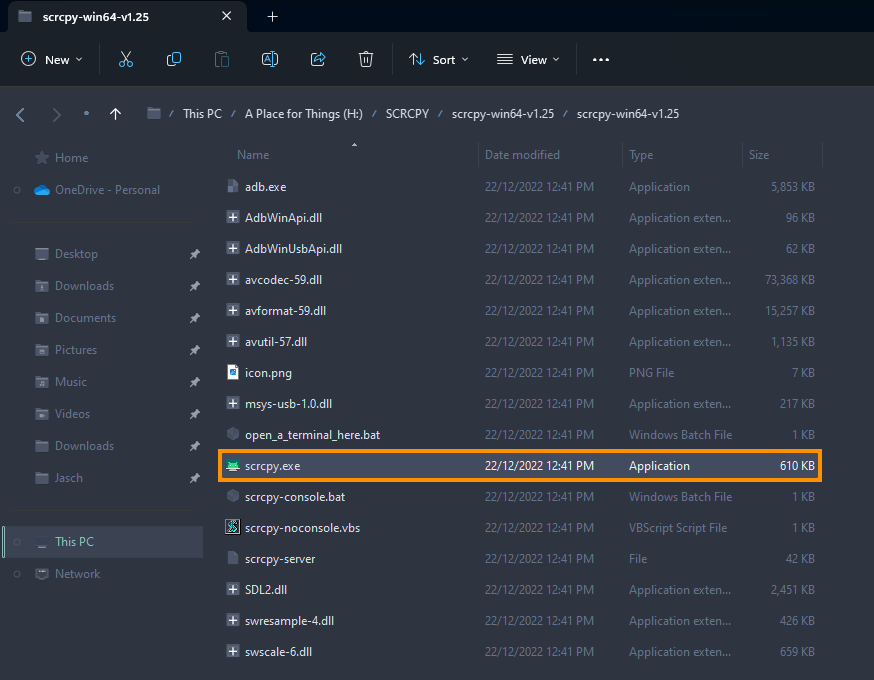
Task: Expand Network tree node
Action: (x=17, y=574)
